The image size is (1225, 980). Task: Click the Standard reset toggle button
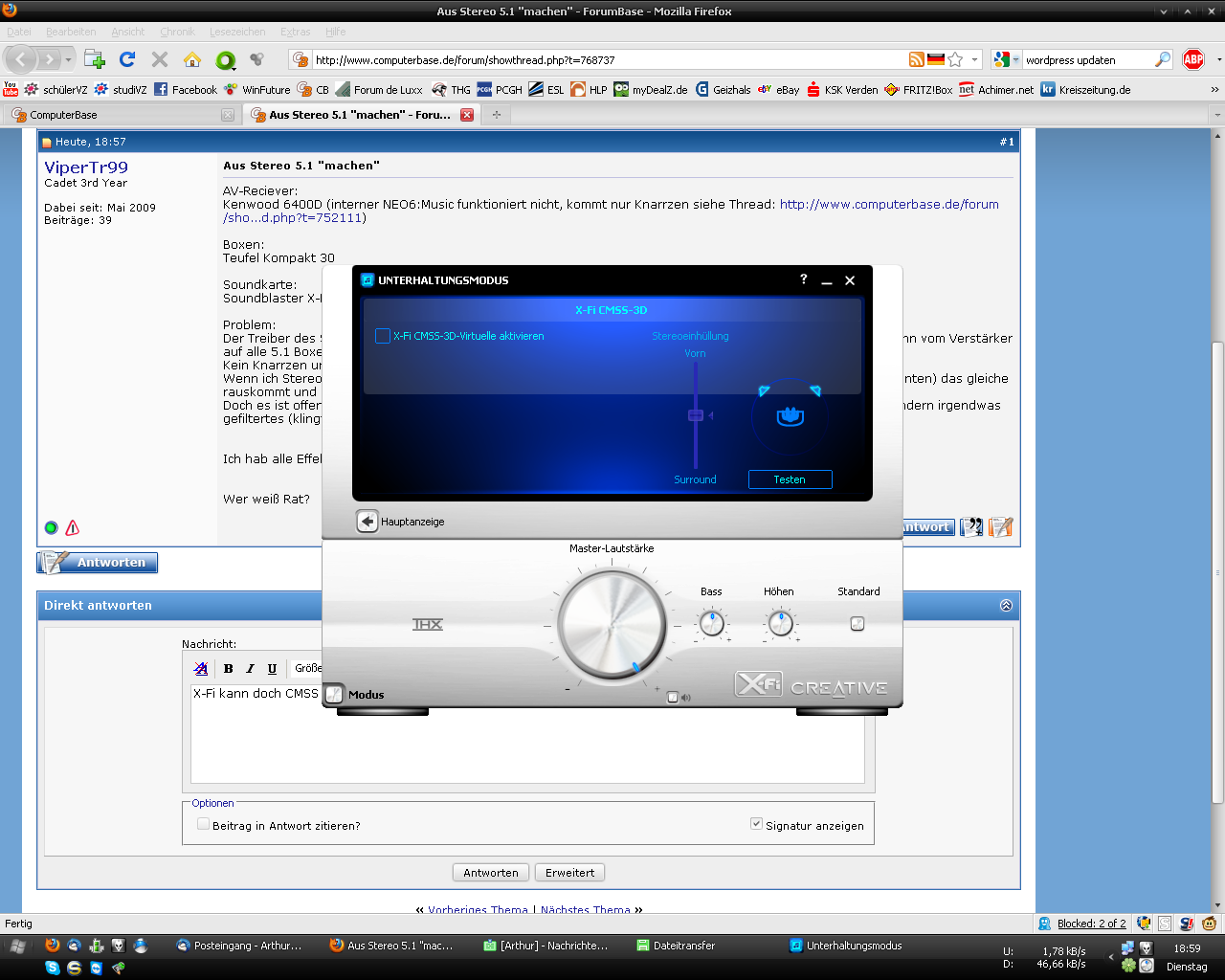pyautogui.click(x=857, y=624)
